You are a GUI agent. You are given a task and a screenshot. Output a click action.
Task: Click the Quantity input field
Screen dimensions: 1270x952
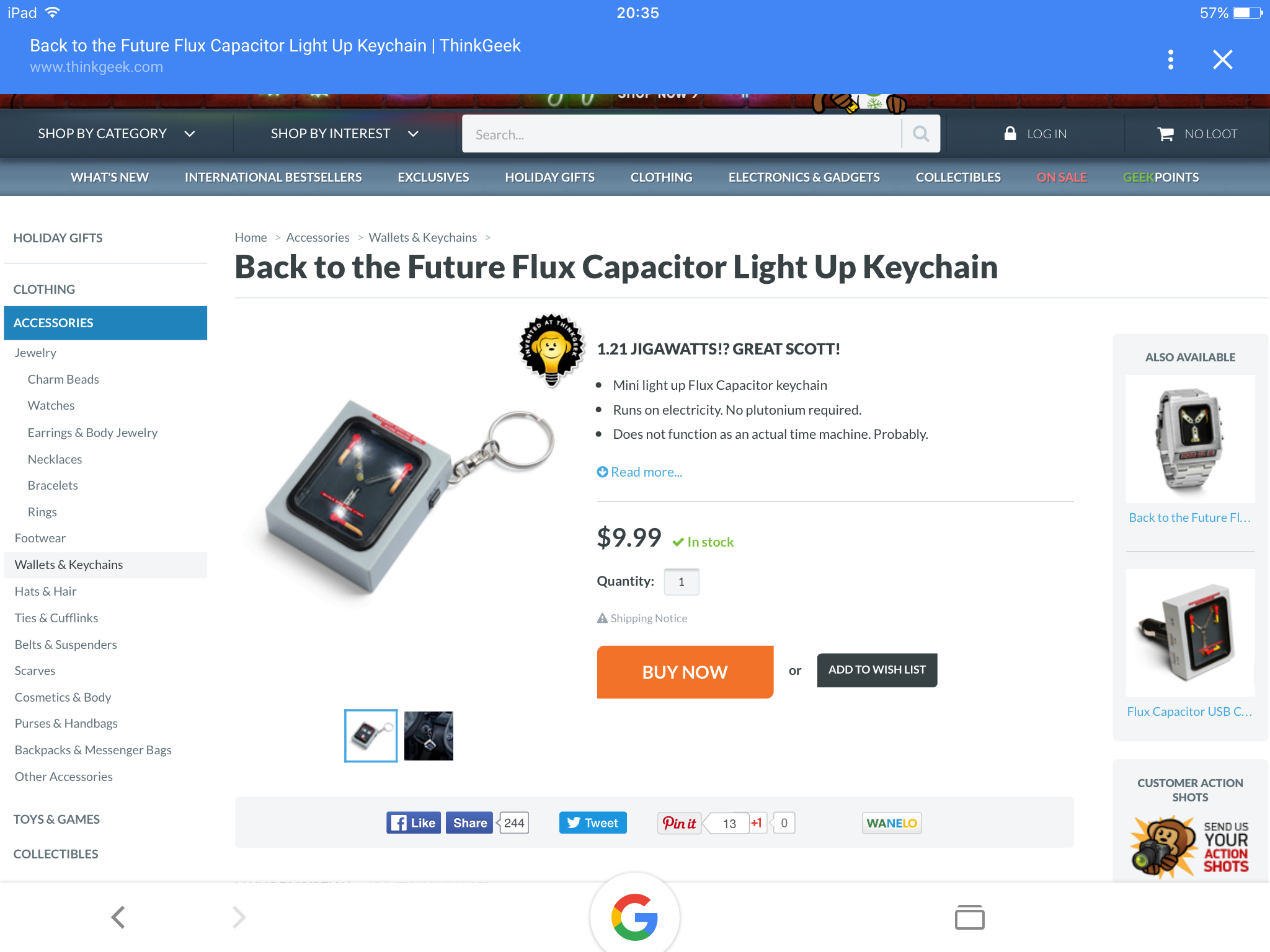tap(681, 582)
